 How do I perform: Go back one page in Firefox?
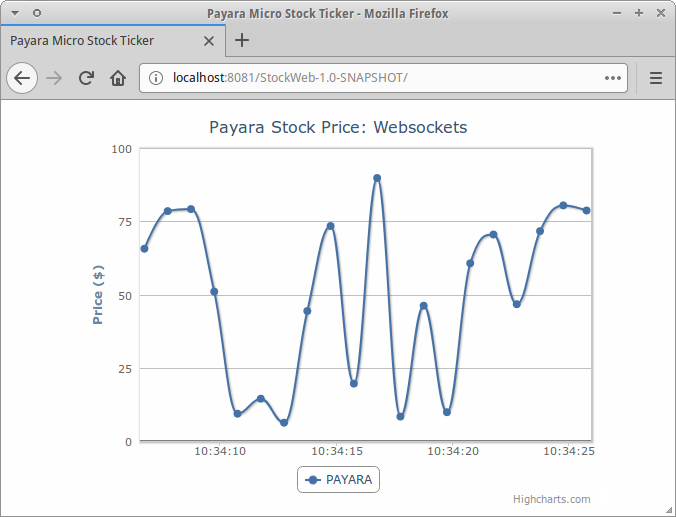22,78
